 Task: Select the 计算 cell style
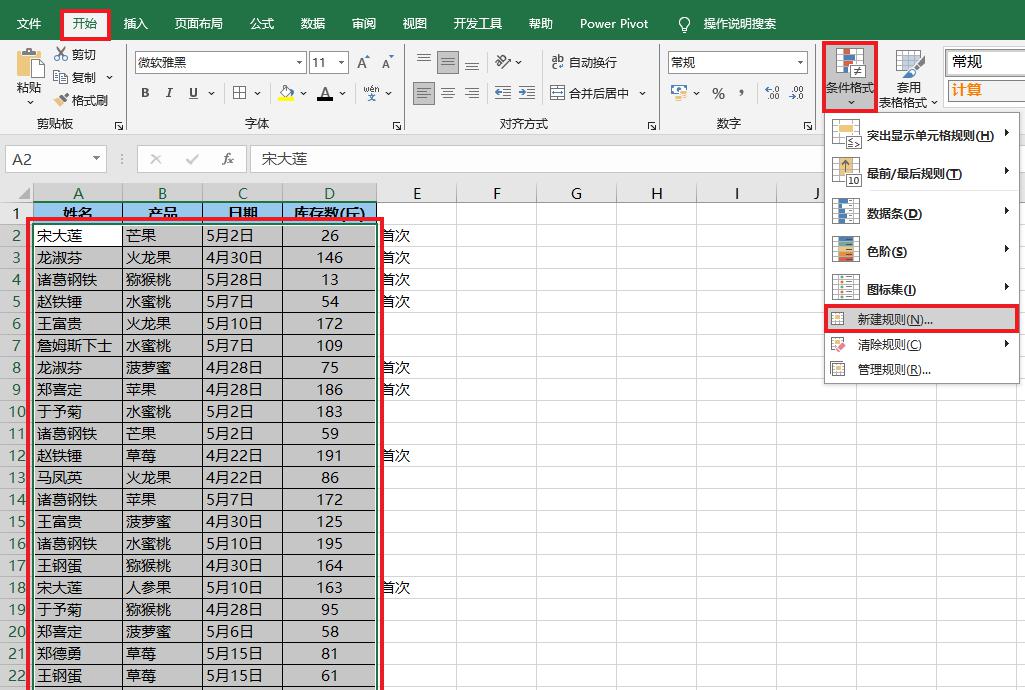click(986, 90)
